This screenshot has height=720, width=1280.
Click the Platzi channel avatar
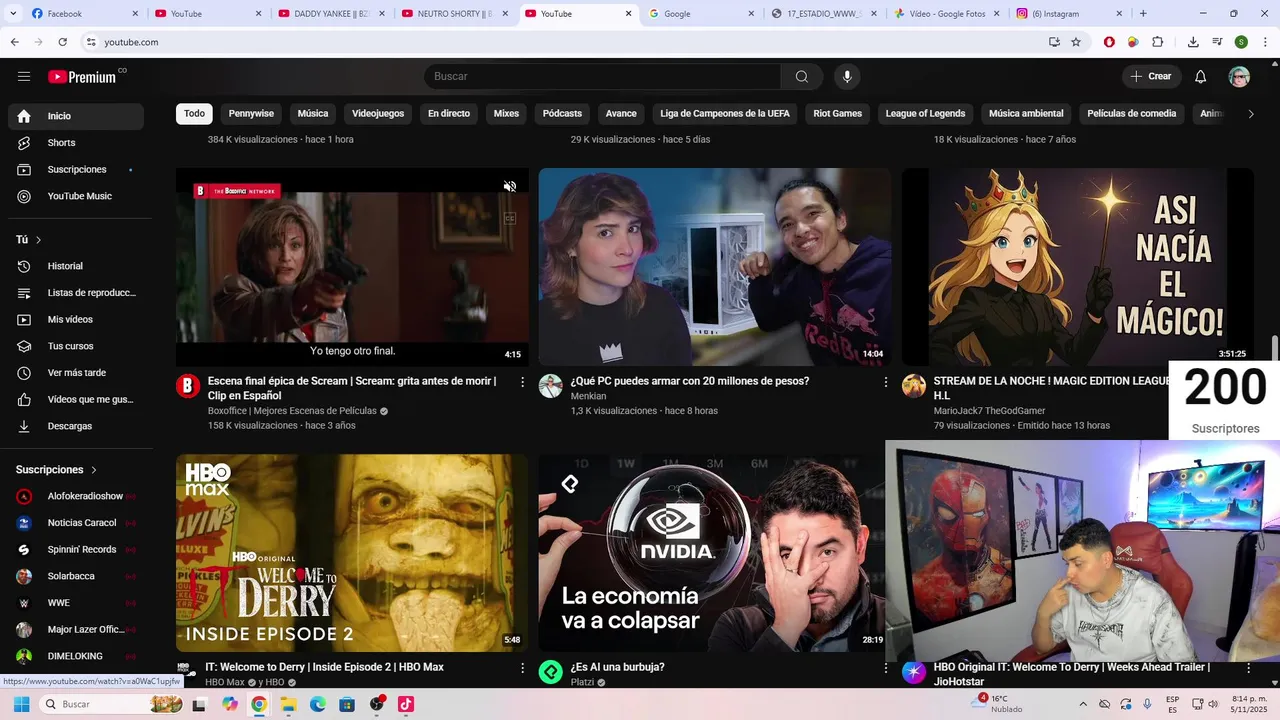click(551, 672)
